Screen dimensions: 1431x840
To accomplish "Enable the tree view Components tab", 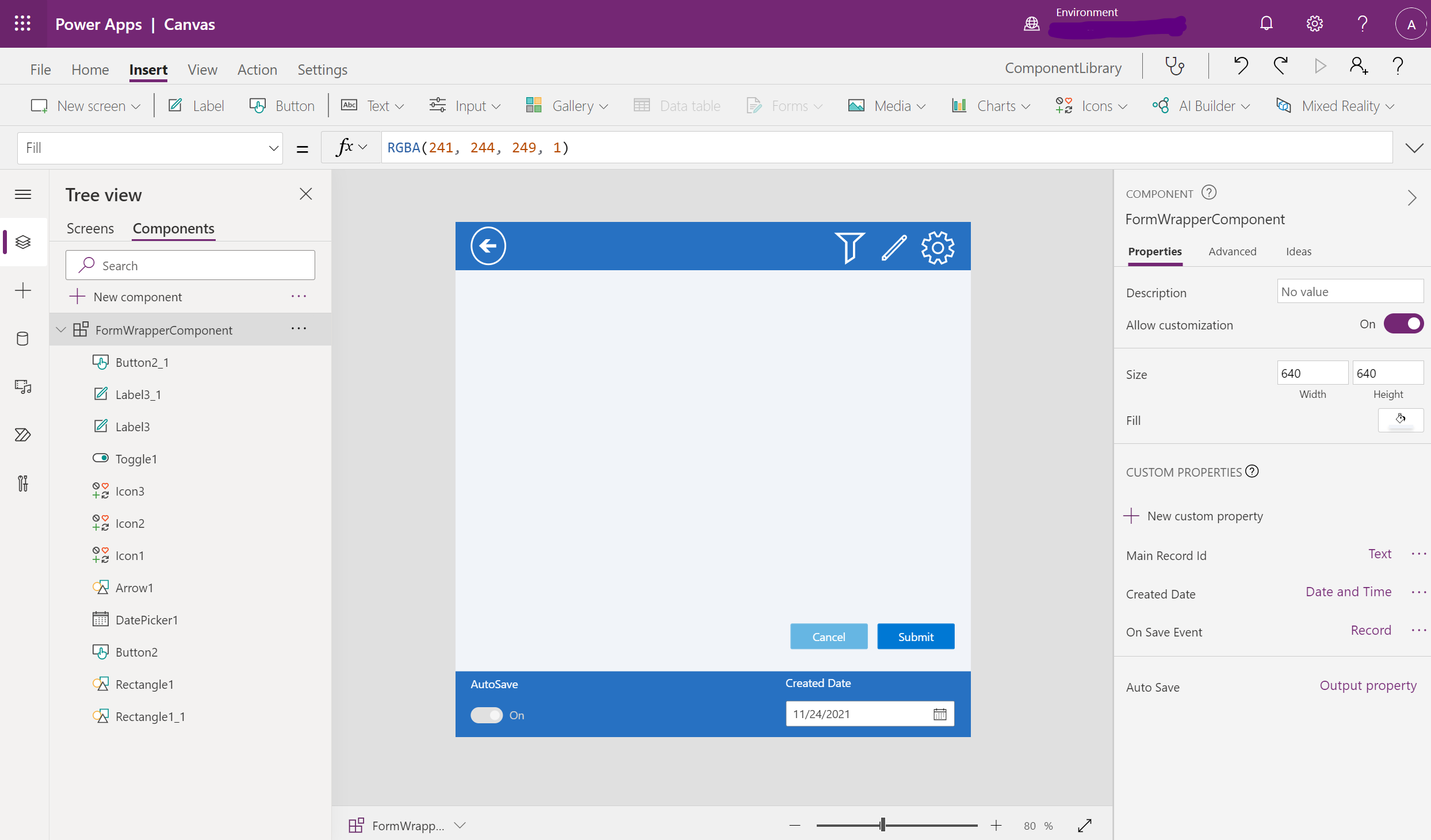I will (173, 228).
